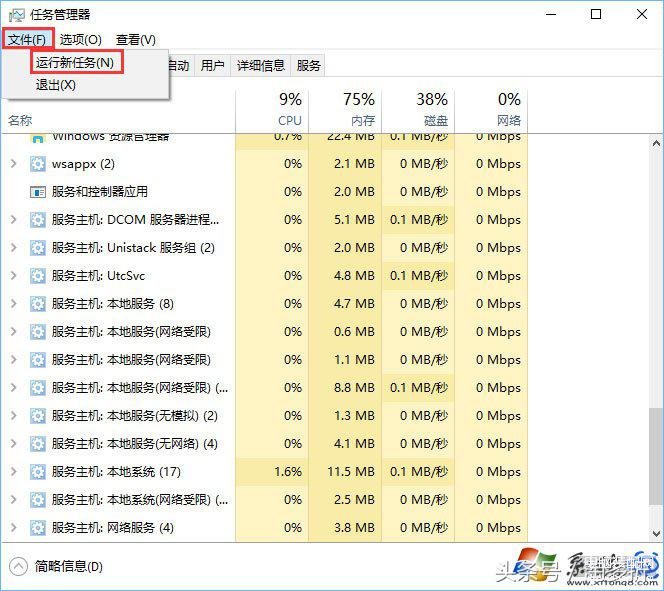Open the 文件(F) menu
Viewport: 664px width, 591px height.
point(28,39)
